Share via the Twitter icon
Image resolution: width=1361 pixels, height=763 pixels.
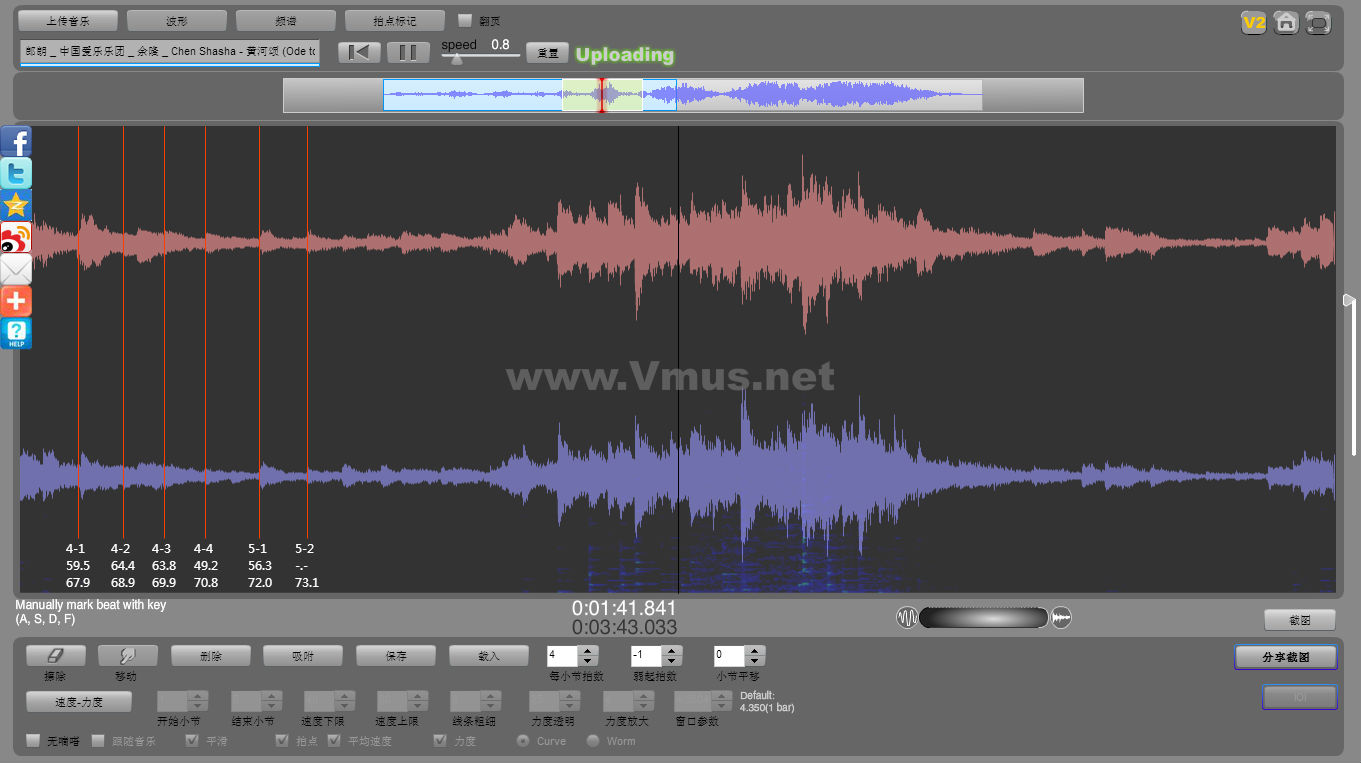coord(16,173)
